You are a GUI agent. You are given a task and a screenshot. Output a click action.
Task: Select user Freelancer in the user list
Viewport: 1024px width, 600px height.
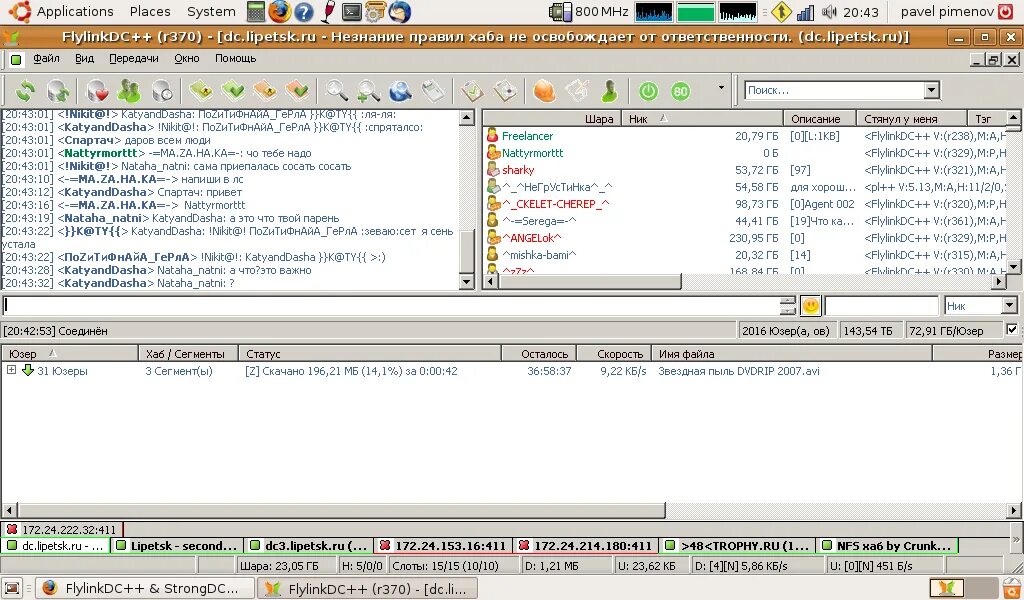pos(527,136)
